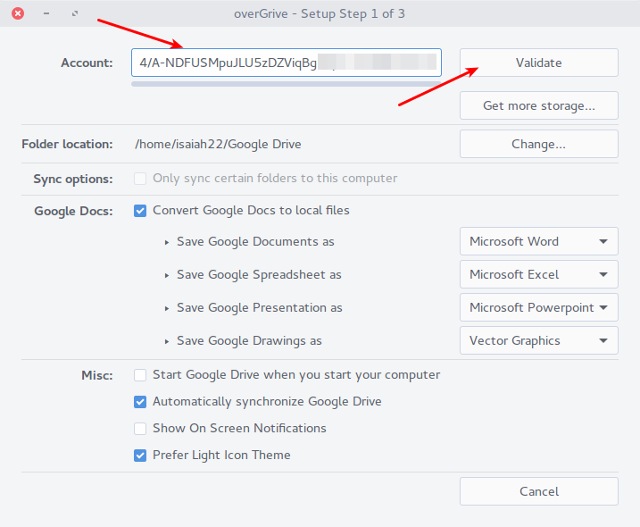
Task: Disable Automatically synchronize Google Drive
Action: [x=140, y=402]
